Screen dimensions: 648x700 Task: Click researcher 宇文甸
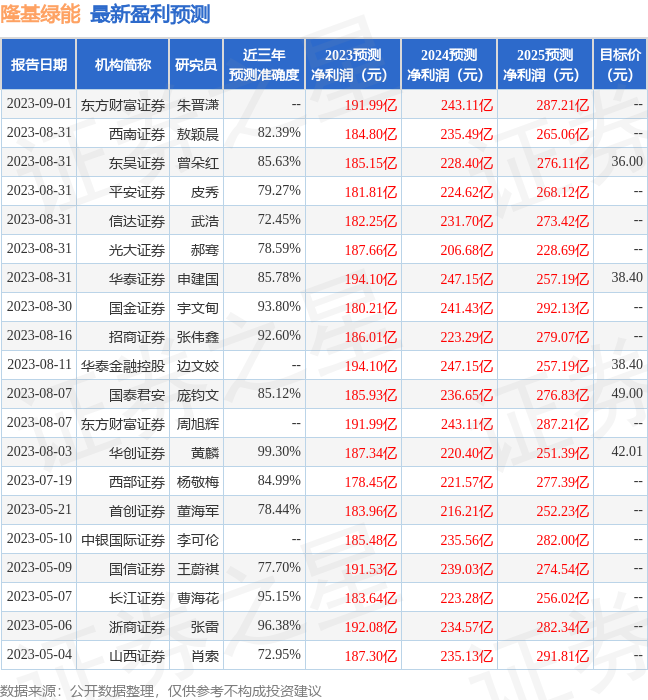tap(198, 308)
